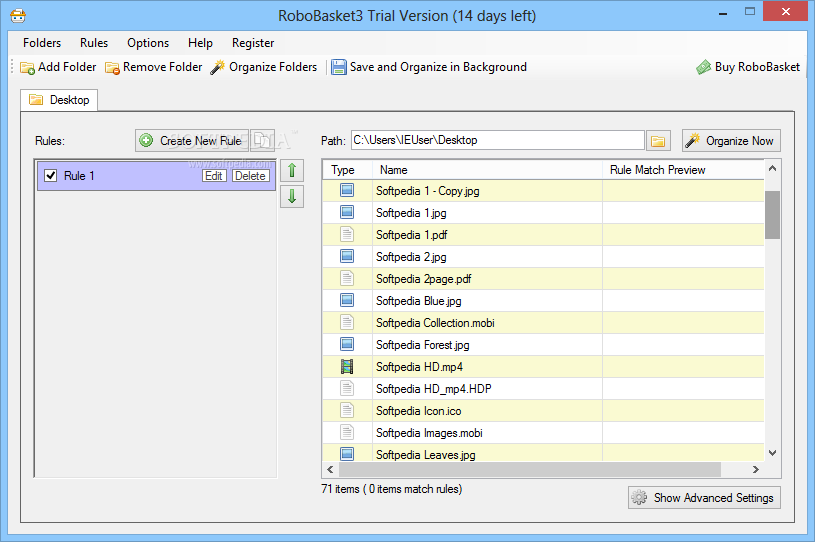Viewport: 815px width, 542px height.
Task: Click the document icon of Softpedia 1.pdf
Action: click(x=347, y=234)
